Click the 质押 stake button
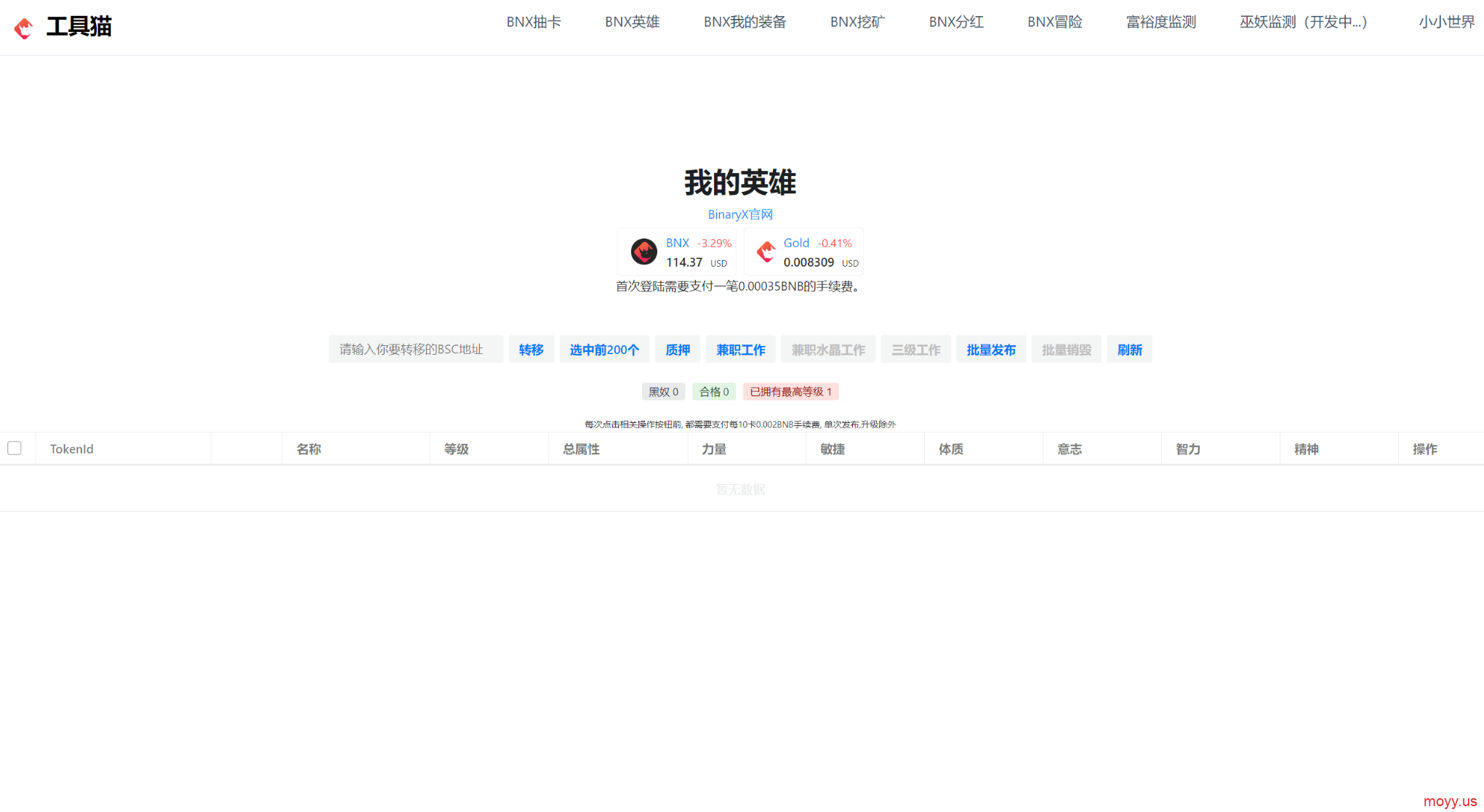The width and height of the screenshot is (1484, 812). coord(678,349)
